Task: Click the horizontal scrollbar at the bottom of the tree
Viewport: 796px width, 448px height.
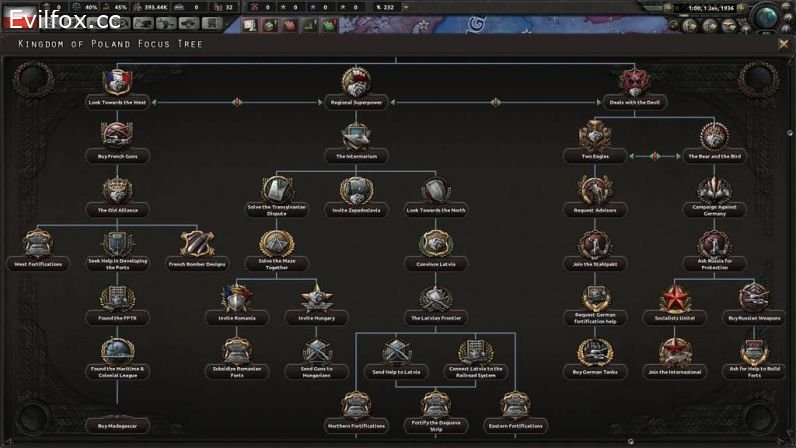Action: pyautogui.click(x=400, y=441)
